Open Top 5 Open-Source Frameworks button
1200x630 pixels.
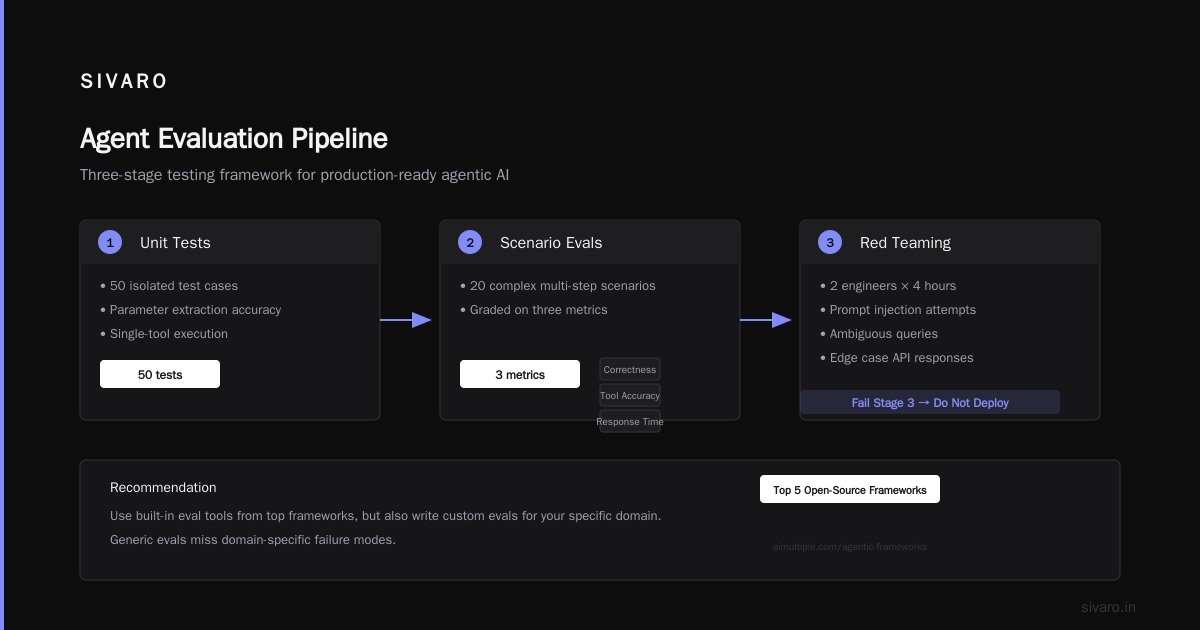click(850, 489)
